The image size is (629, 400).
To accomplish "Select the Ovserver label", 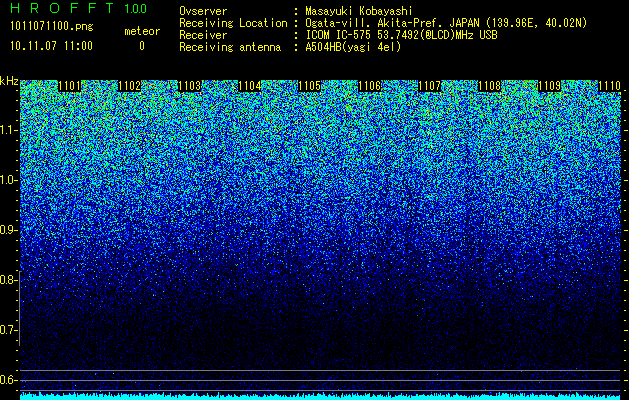I will tap(203, 11).
